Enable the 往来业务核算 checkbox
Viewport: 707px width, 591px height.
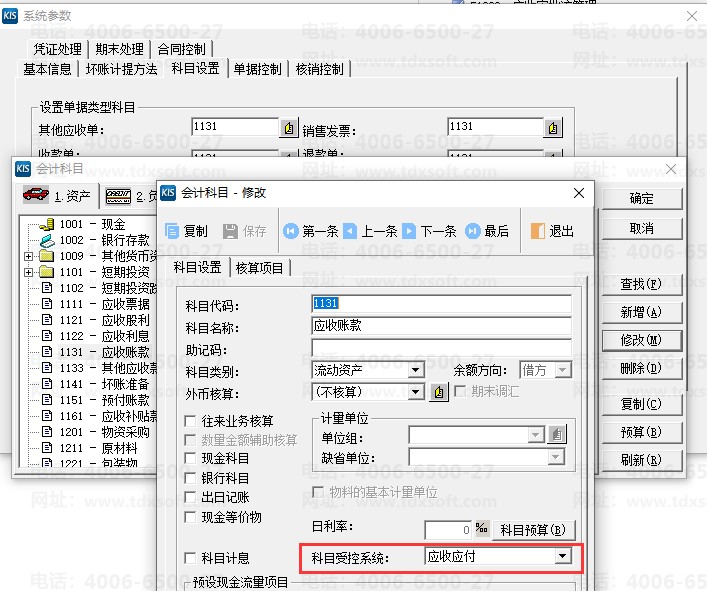tap(191, 421)
